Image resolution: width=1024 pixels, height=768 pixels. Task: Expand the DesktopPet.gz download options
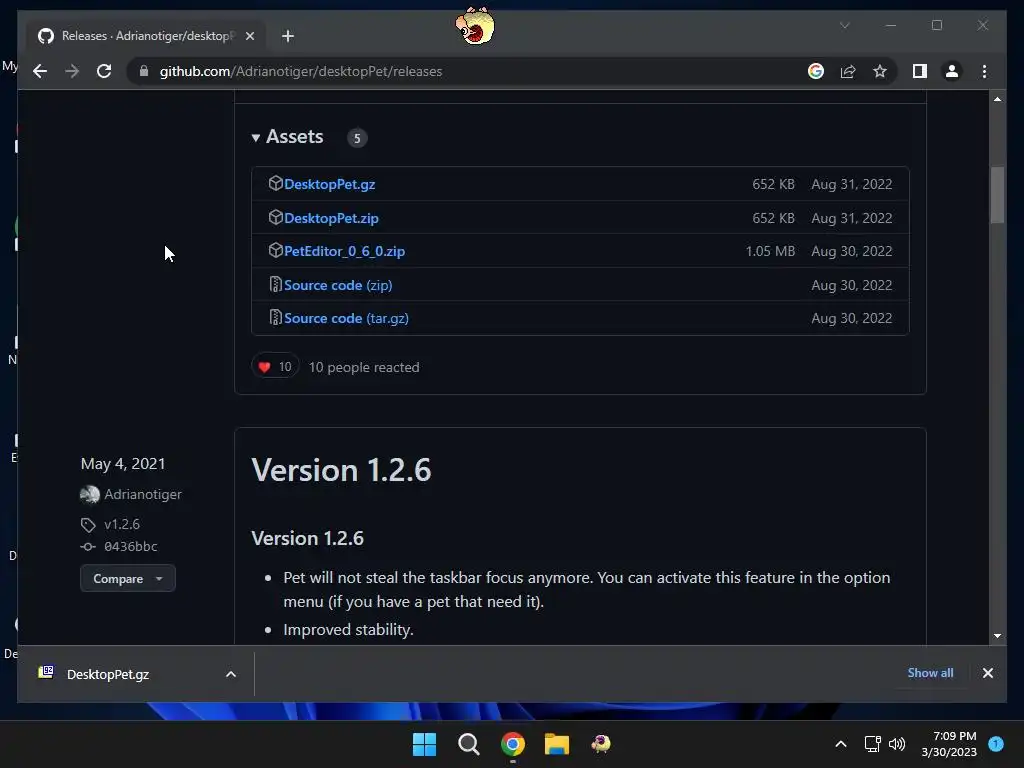[231, 674]
